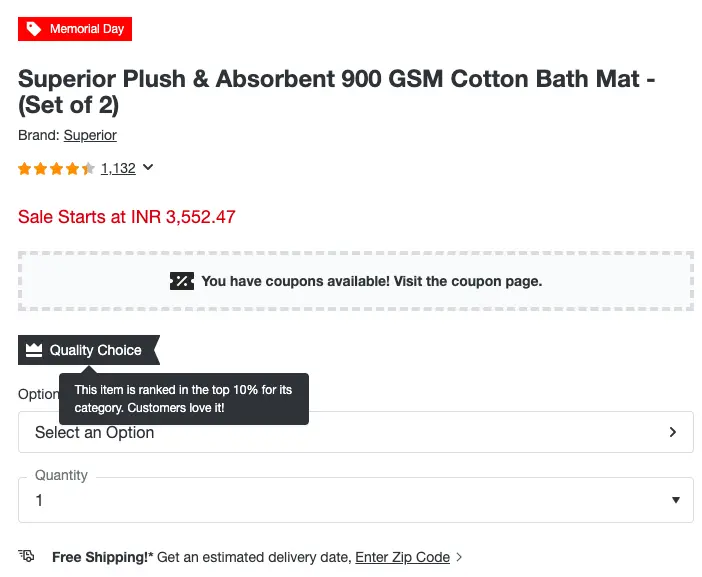Click the Quality Choice badge
The width and height of the screenshot is (702, 577).
tap(89, 350)
